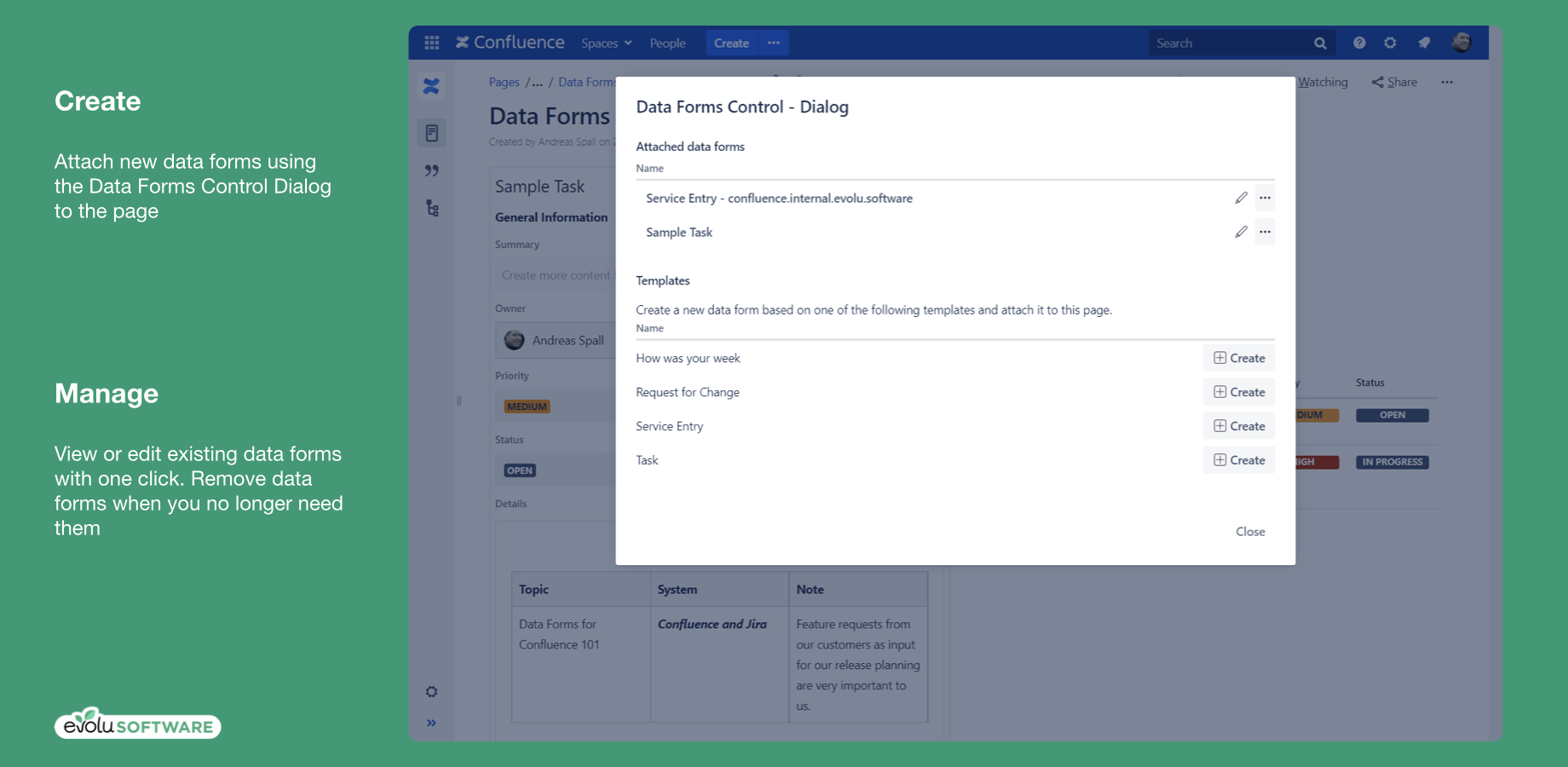
Task: Open the Confluence settings gear icon
Action: (x=1391, y=42)
